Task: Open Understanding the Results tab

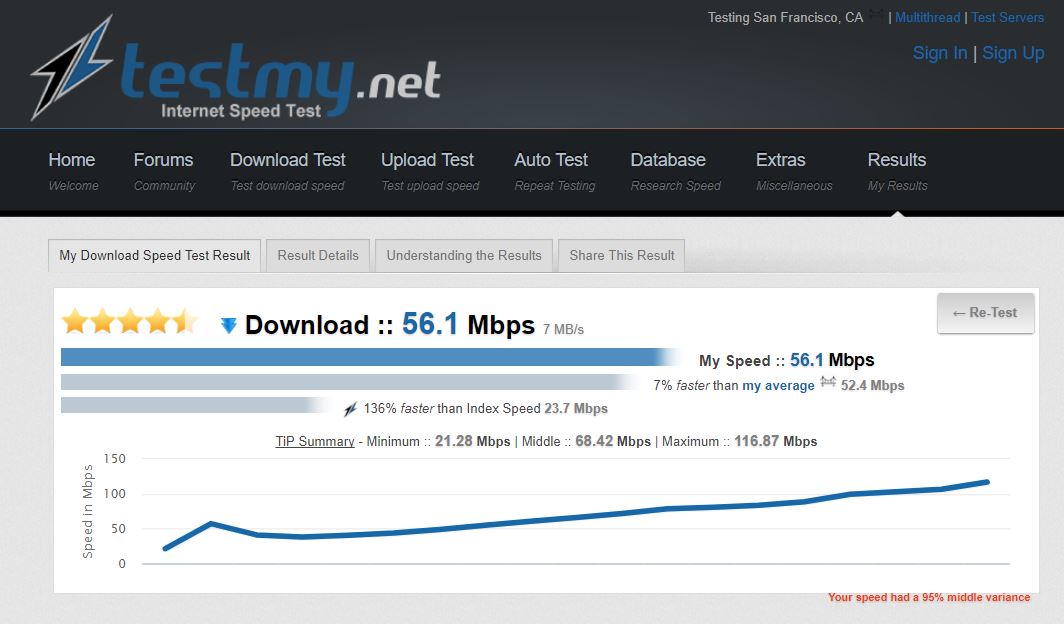Action: 464,256
